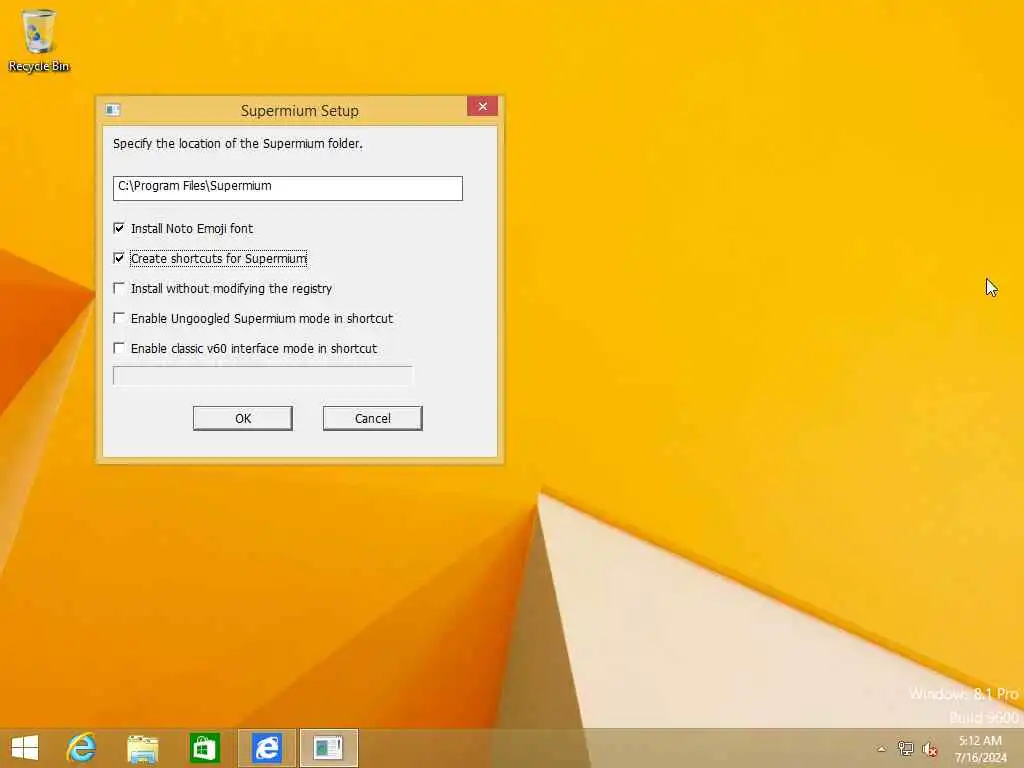Click the empty installation progress bar

click(x=263, y=376)
